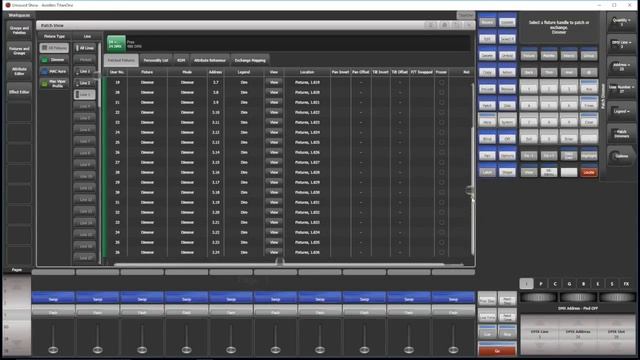This screenshot has height=360, width=640.
Task: Open the Address softkey value
Action: pos(621,67)
